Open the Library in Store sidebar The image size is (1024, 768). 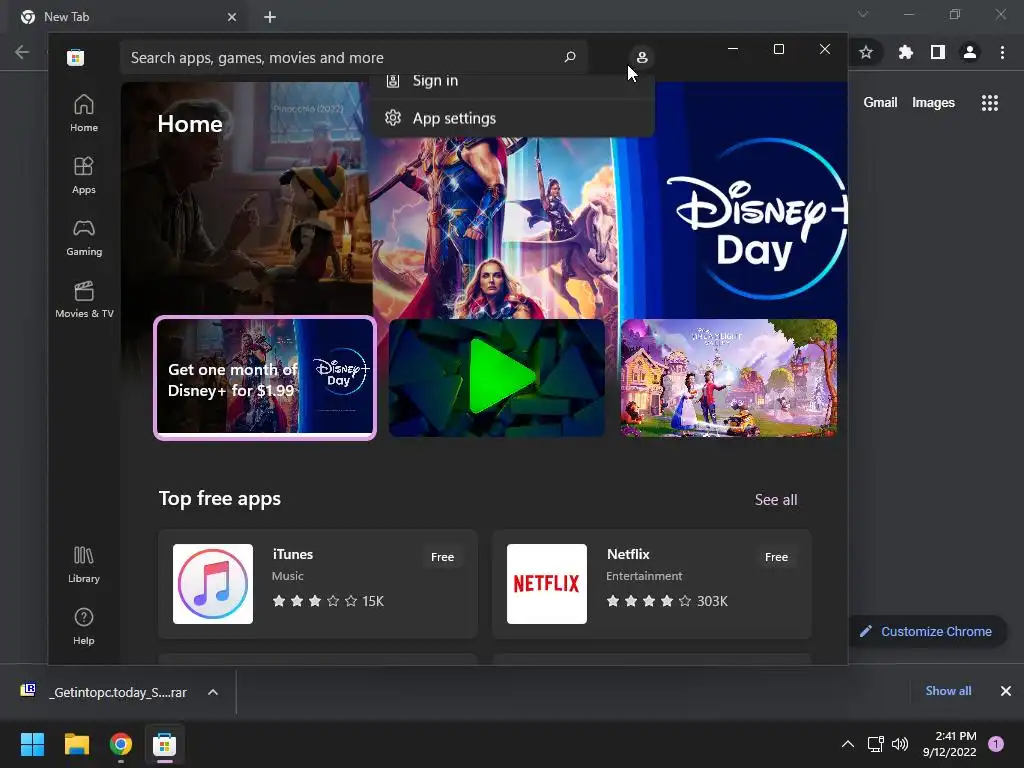coord(84,565)
